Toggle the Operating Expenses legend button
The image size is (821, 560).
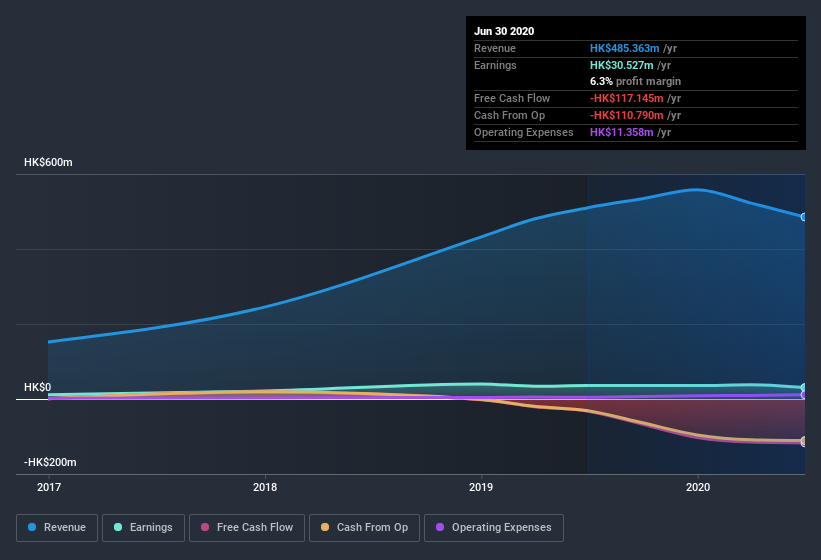click(494, 528)
